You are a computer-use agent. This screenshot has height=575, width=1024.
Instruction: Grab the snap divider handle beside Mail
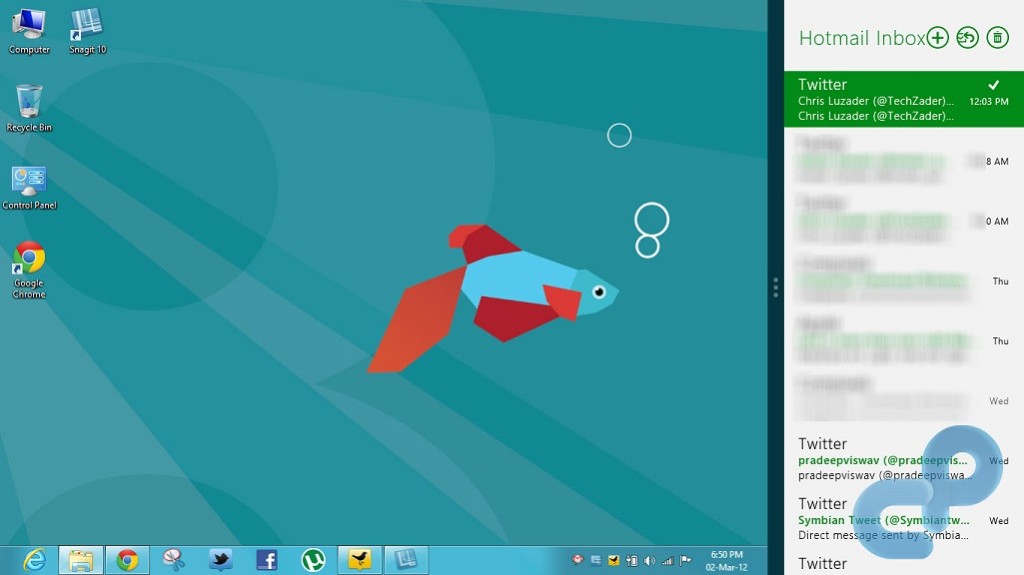775,288
